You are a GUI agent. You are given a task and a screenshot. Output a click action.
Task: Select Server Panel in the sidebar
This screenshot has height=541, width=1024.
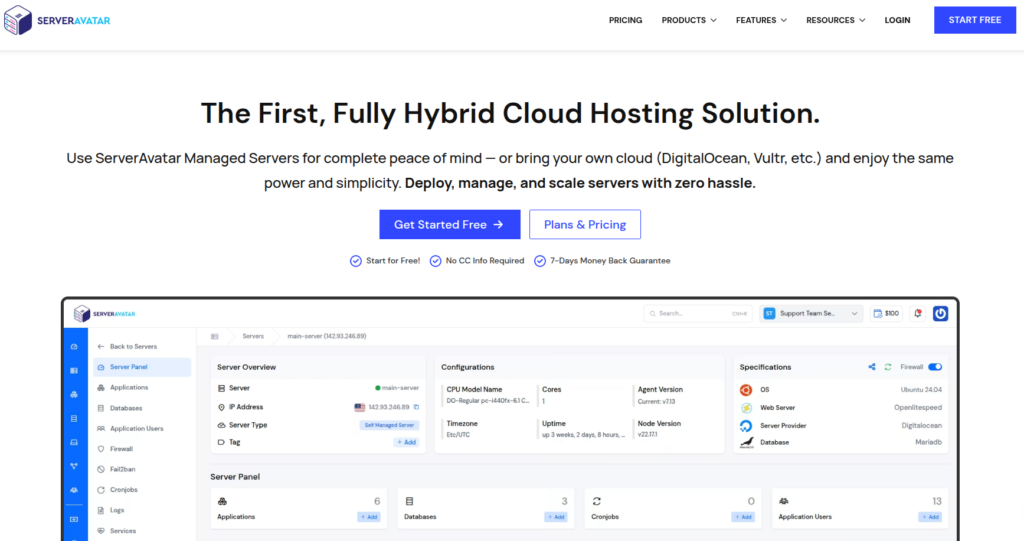(142, 367)
